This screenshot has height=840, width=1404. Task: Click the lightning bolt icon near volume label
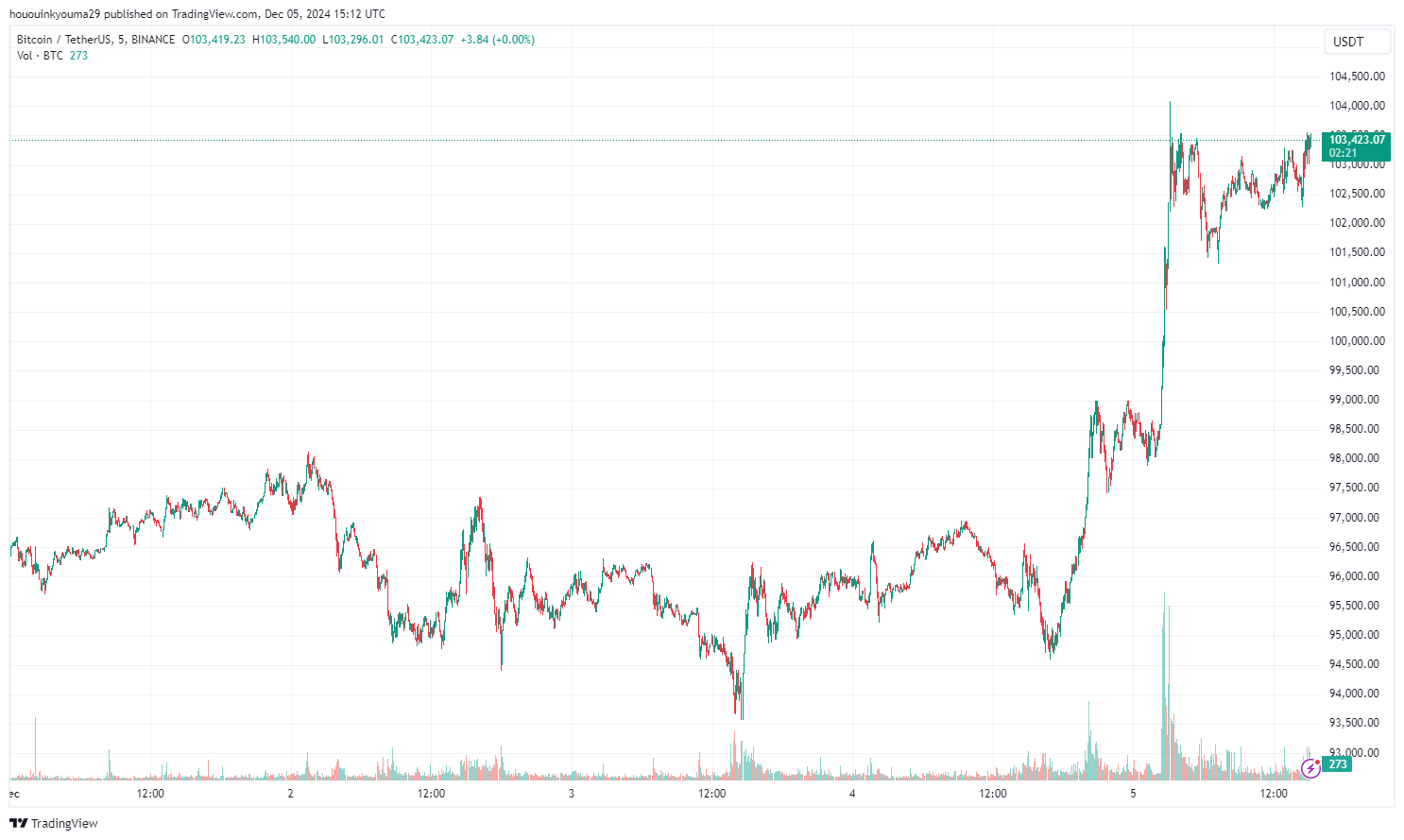(1311, 768)
